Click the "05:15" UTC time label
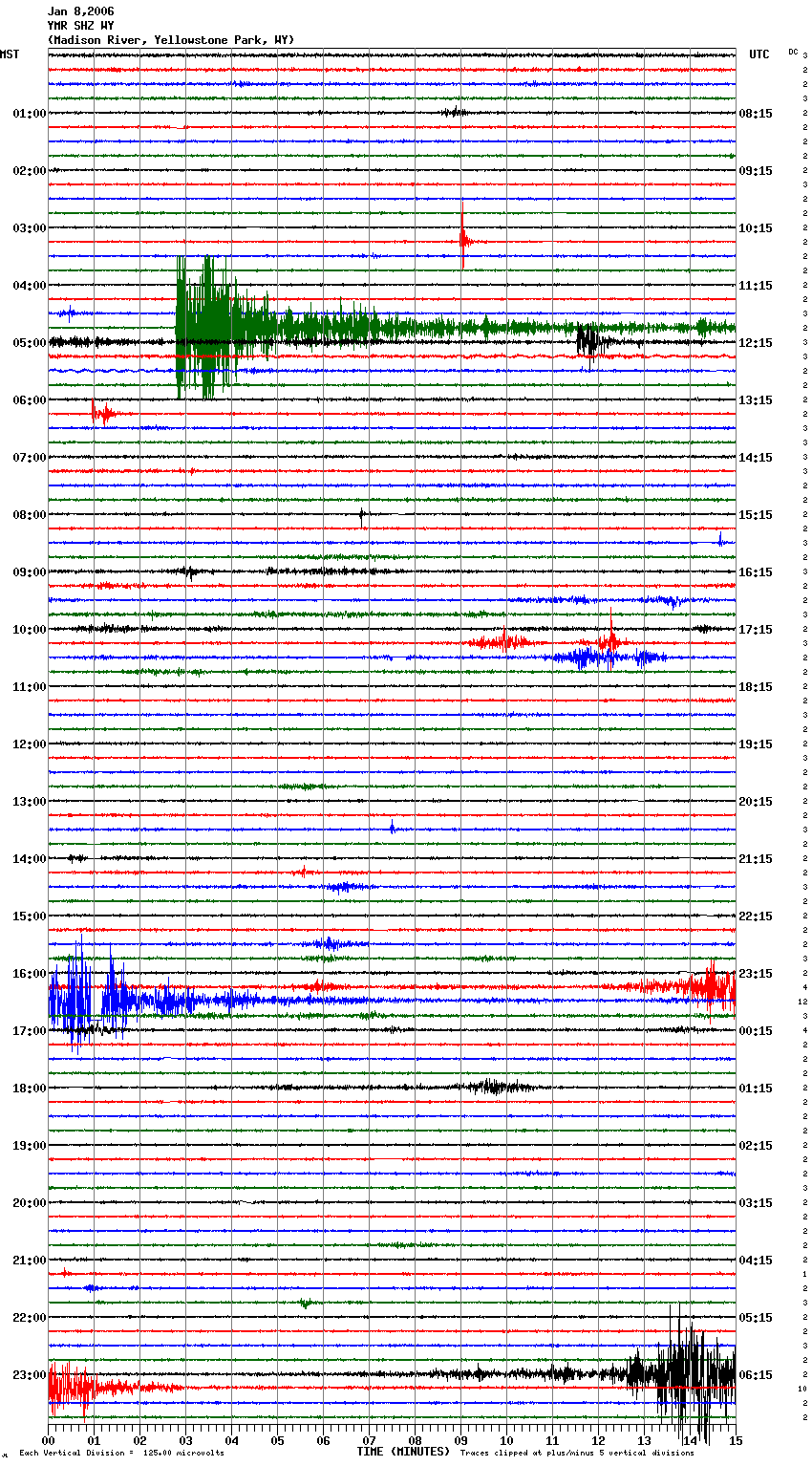This screenshot has height=1466, width=812. [x=756, y=1318]
